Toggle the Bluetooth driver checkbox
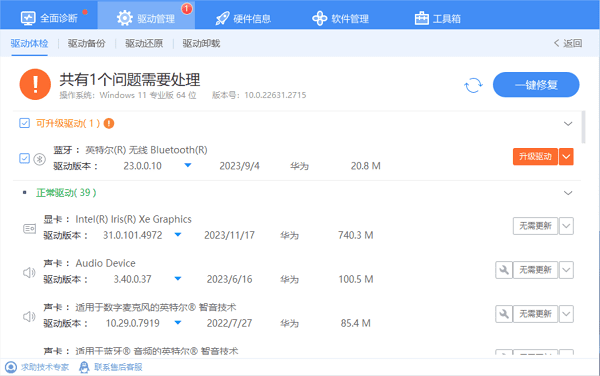Image resolution: width=600 pixels, height=376 pixels. point(24,158)
